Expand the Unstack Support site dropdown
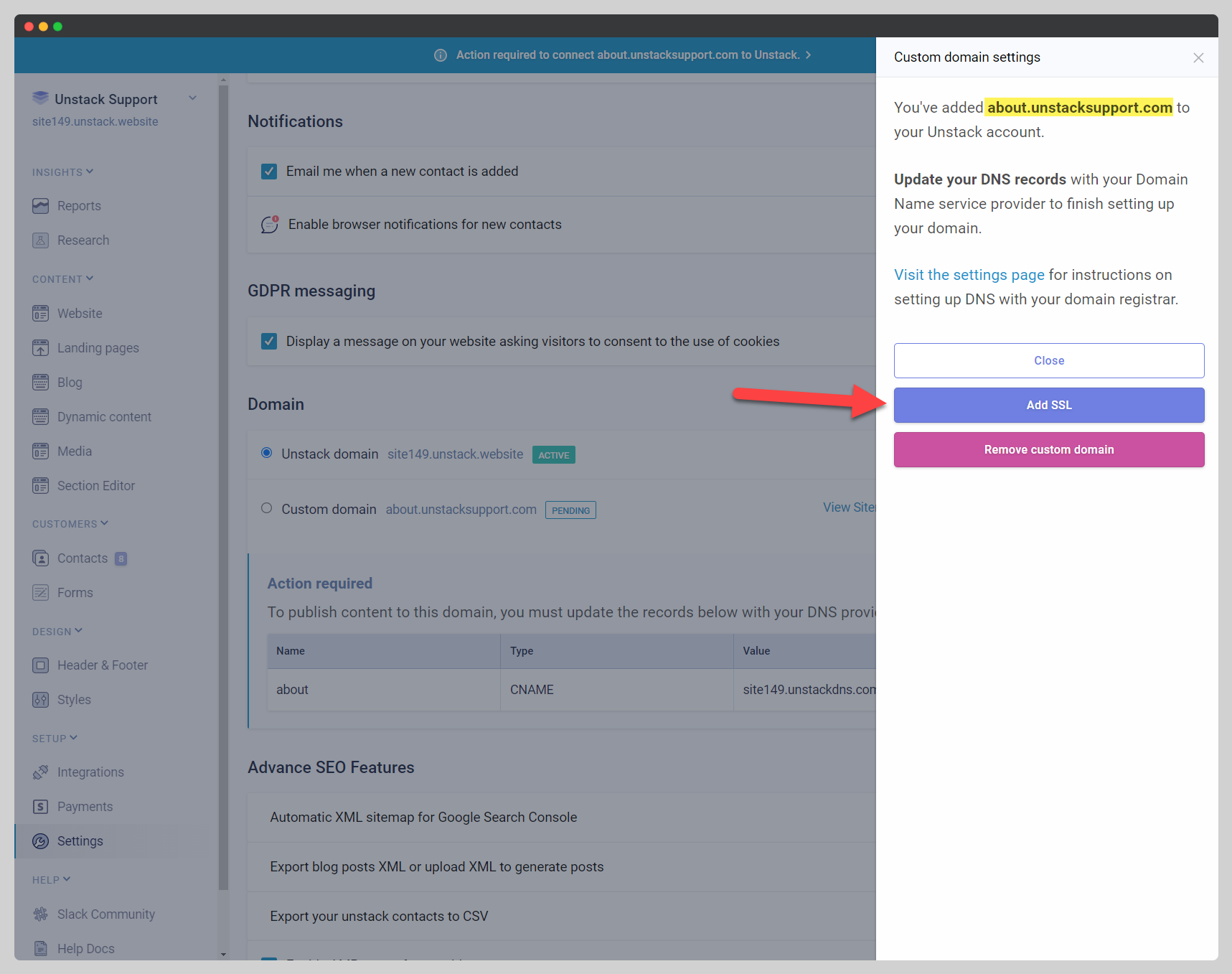Screen dimensions: 1232x974 coord(192,98)
